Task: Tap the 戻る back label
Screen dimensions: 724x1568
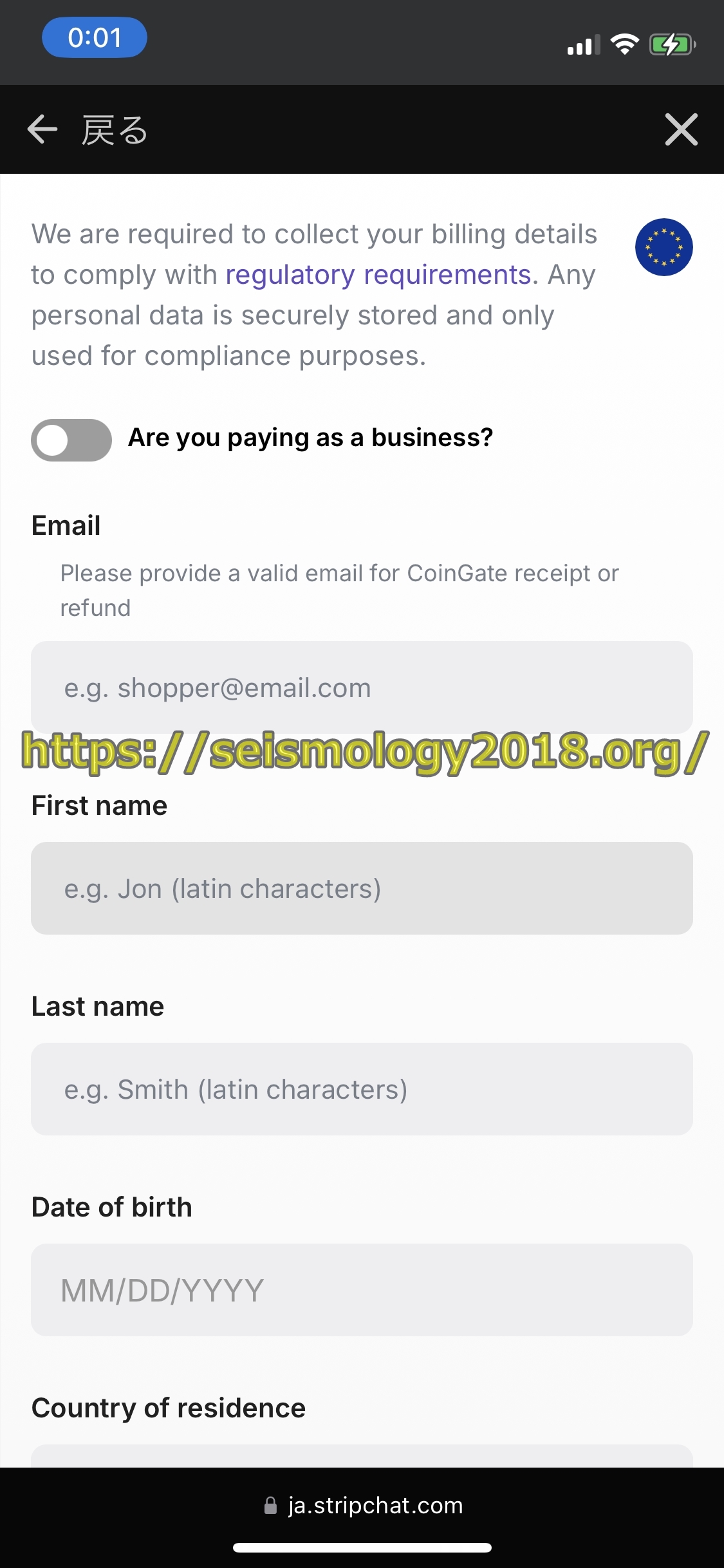Action: coord(115,130)
